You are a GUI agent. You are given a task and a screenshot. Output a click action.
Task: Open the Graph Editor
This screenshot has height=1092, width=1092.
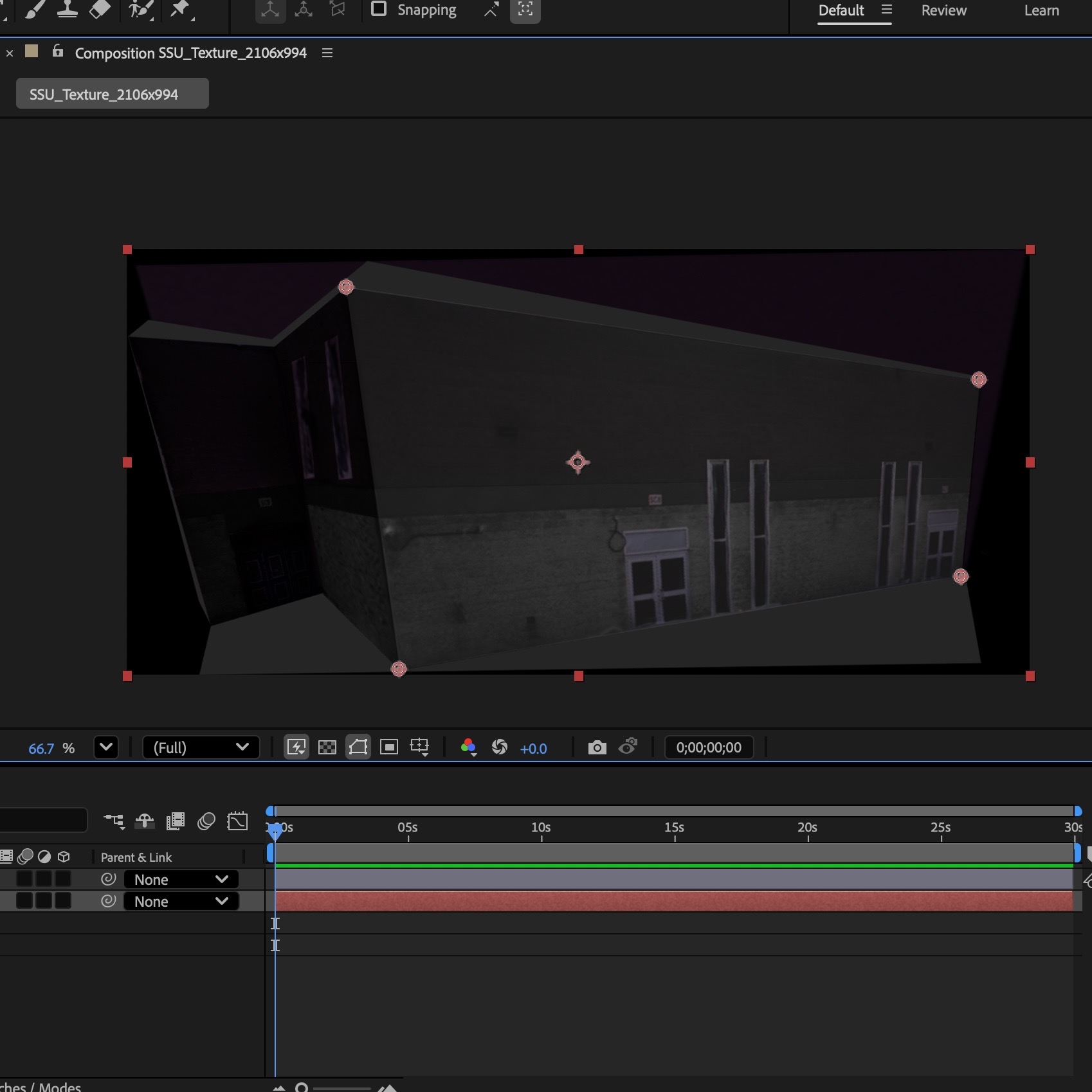(237, 821)
